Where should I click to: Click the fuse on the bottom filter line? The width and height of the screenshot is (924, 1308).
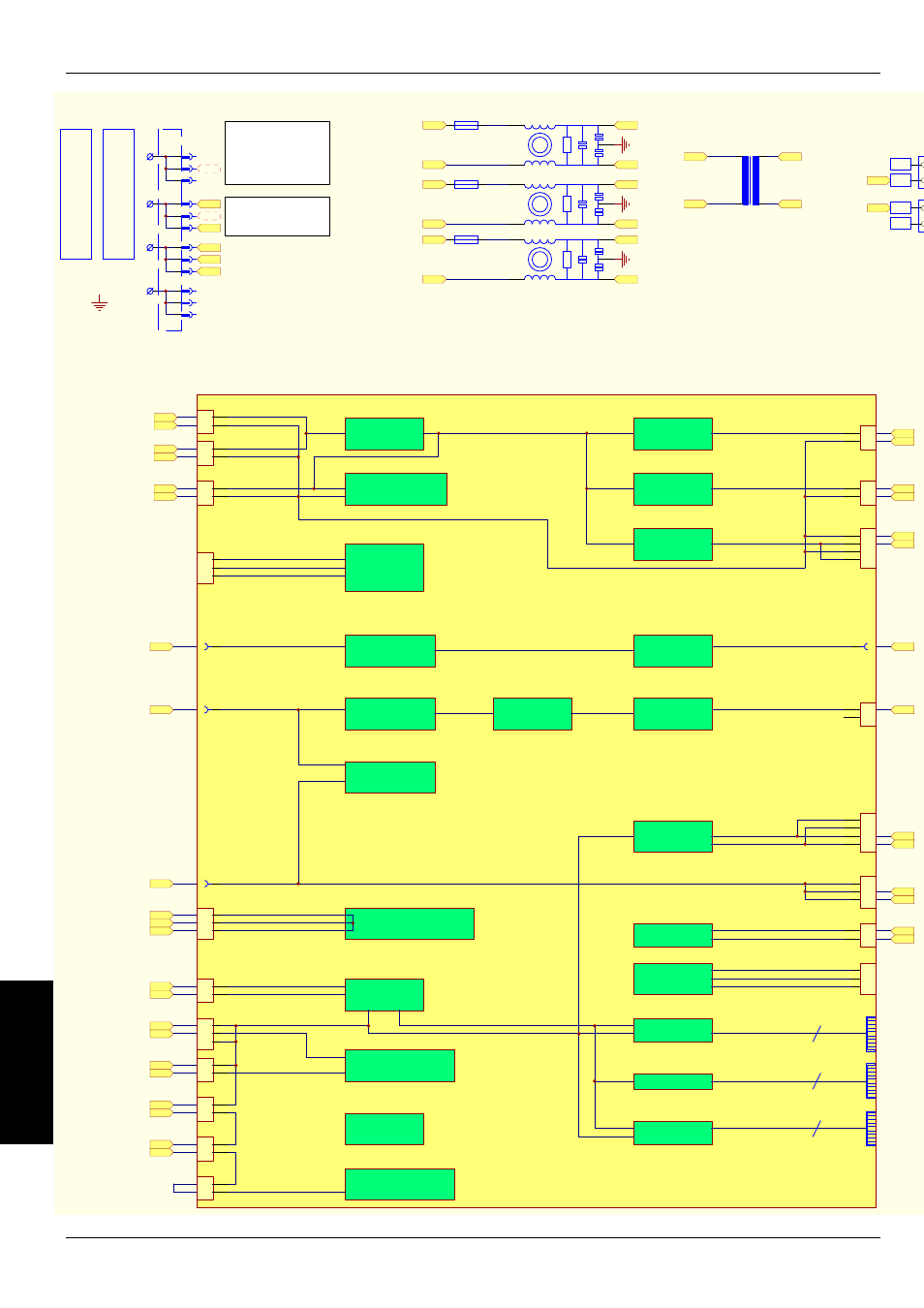click(466, 239)
